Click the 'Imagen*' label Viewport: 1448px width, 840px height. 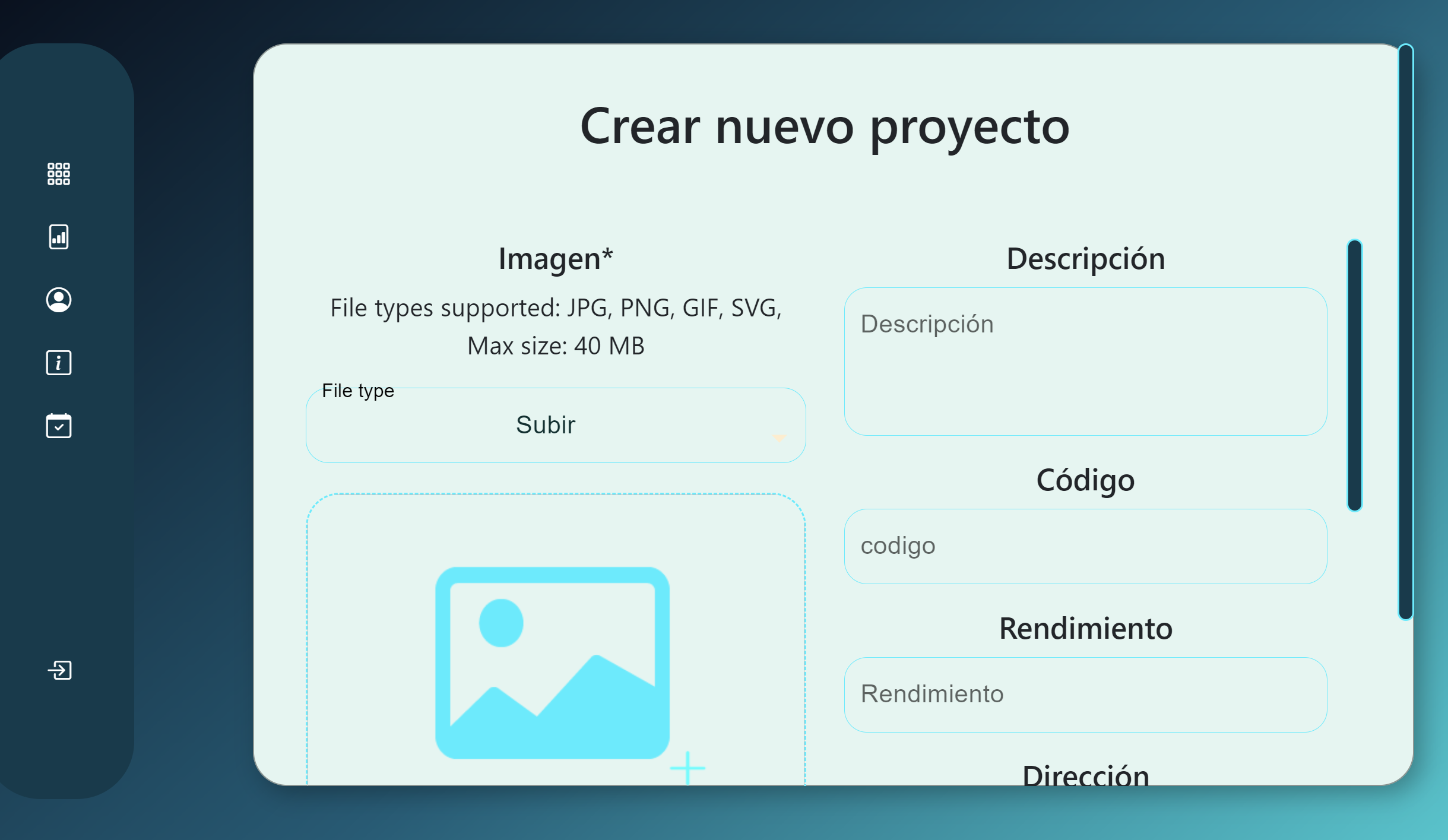556,259
